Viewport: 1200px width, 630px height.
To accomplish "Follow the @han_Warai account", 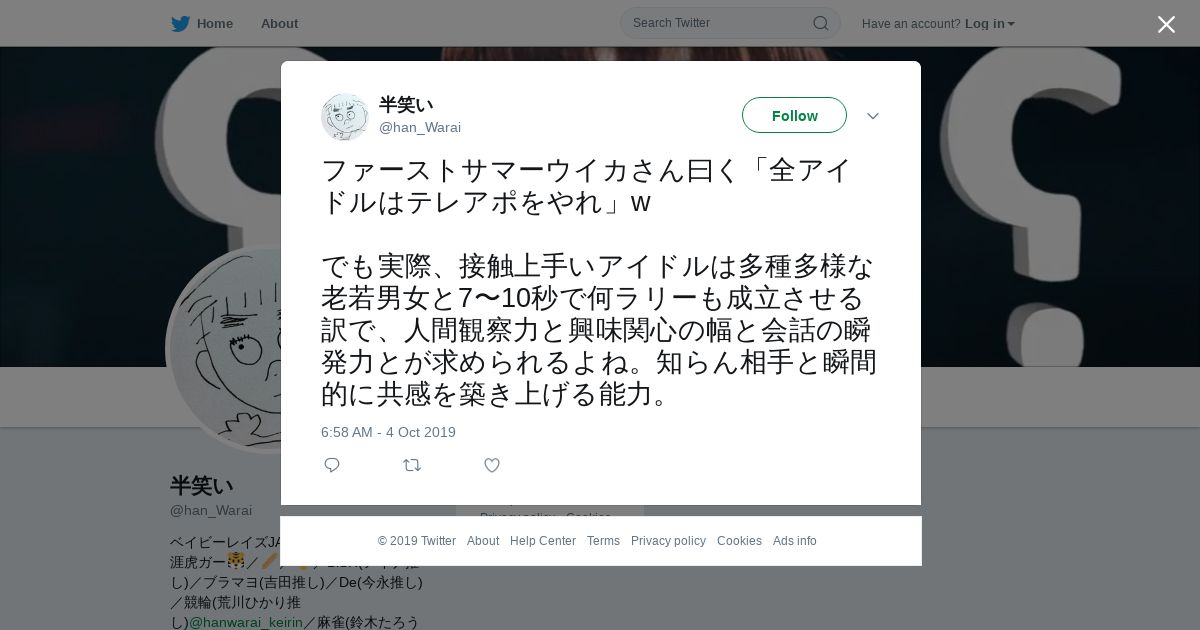I will (x=794, y=115).
